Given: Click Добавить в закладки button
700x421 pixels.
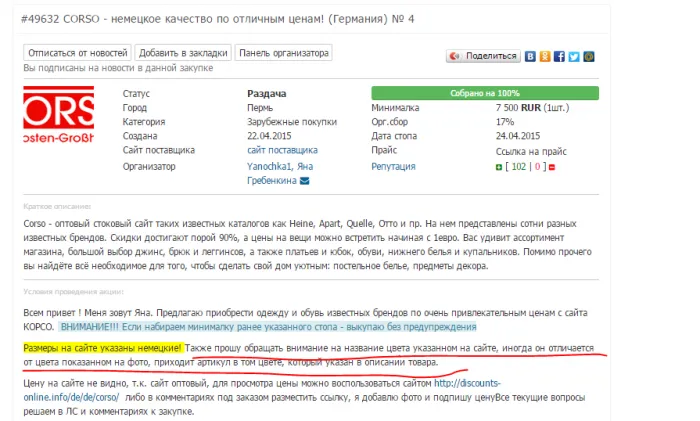Looking at the screenshot, I should pyautogui.click(x=183, y=53).
